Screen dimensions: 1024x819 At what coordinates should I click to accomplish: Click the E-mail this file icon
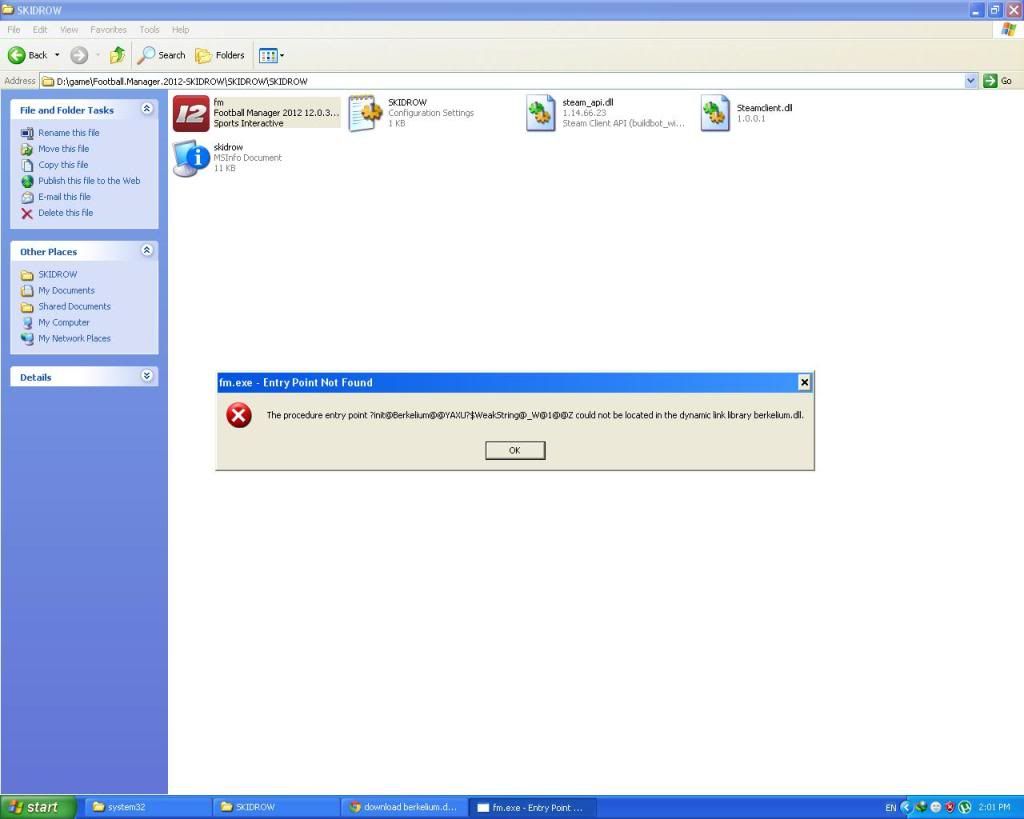coord(27,197)
